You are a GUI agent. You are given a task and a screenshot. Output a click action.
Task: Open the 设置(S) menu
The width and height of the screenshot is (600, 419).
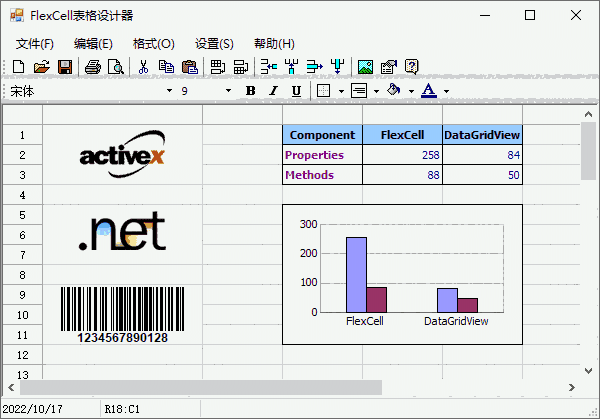click(214, 44)
